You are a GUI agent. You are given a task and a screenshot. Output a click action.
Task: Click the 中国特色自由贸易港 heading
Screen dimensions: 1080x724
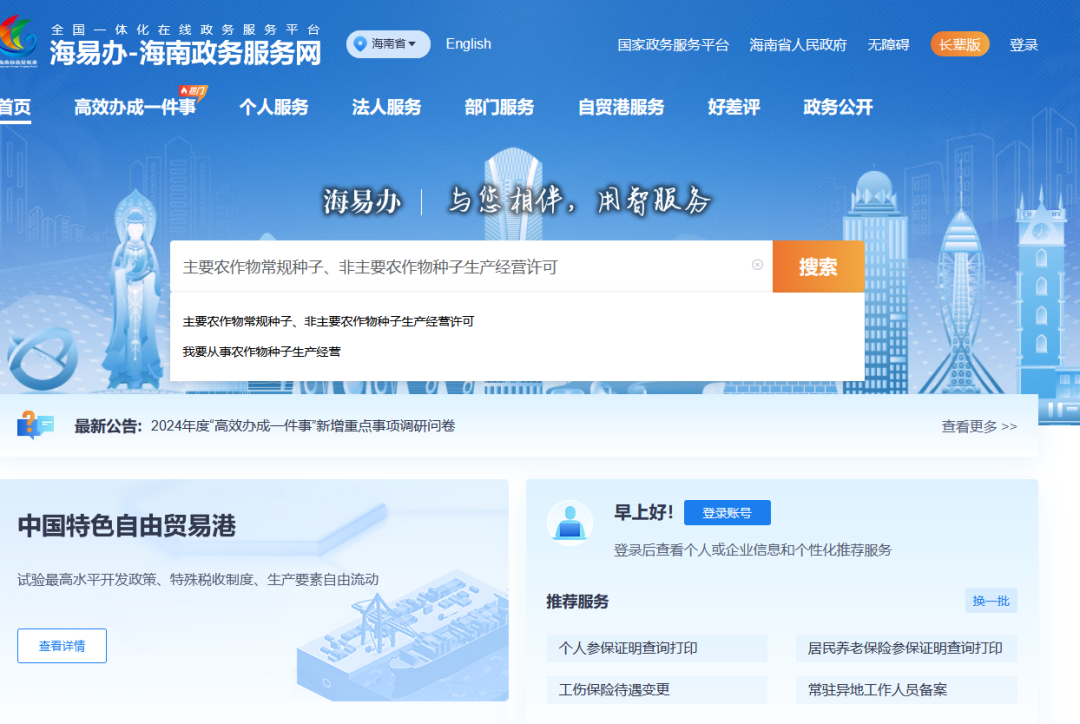(127, 526)
